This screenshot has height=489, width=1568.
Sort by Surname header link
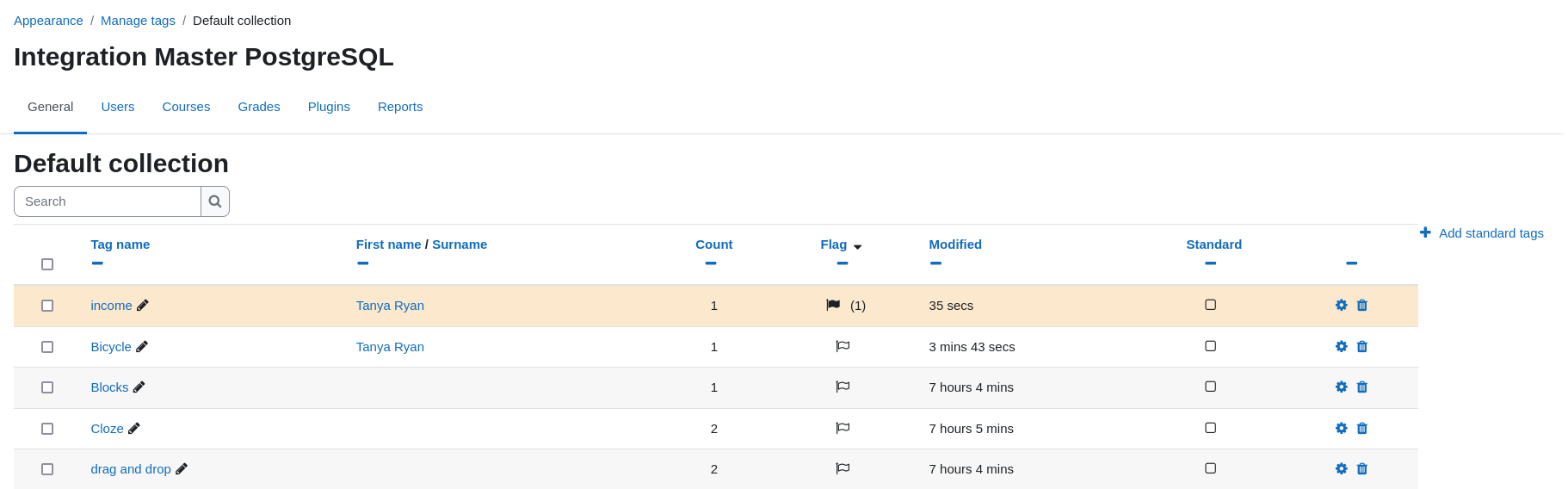[460, 244]
